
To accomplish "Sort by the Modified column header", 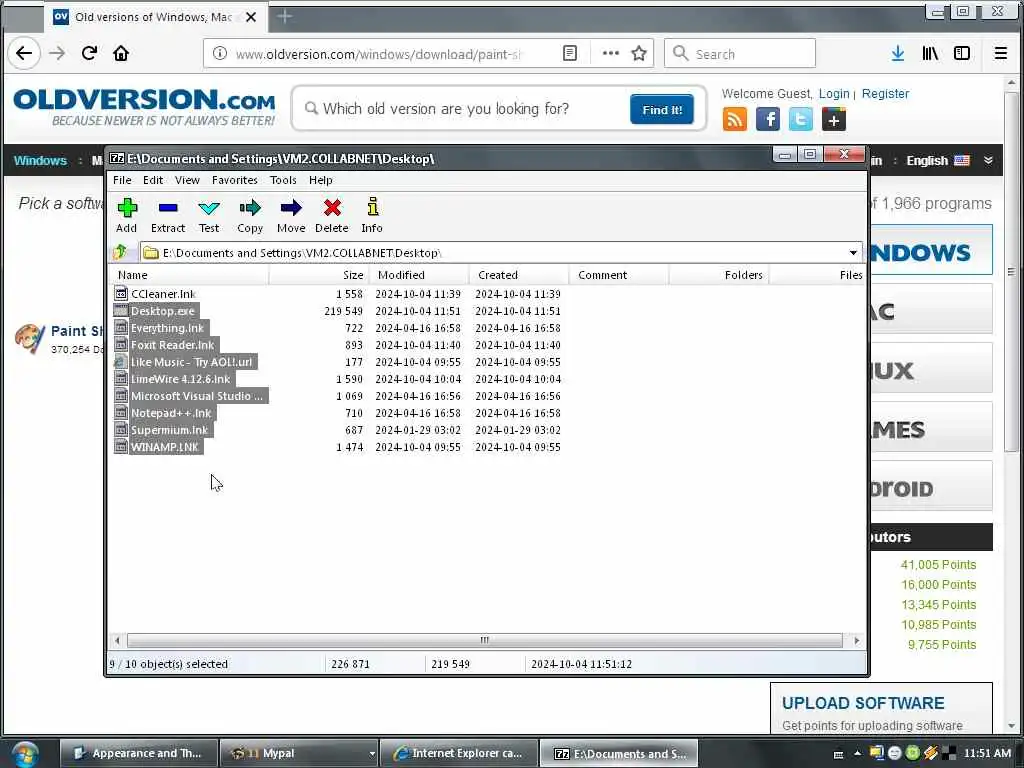I will click(x=419, y=275).
